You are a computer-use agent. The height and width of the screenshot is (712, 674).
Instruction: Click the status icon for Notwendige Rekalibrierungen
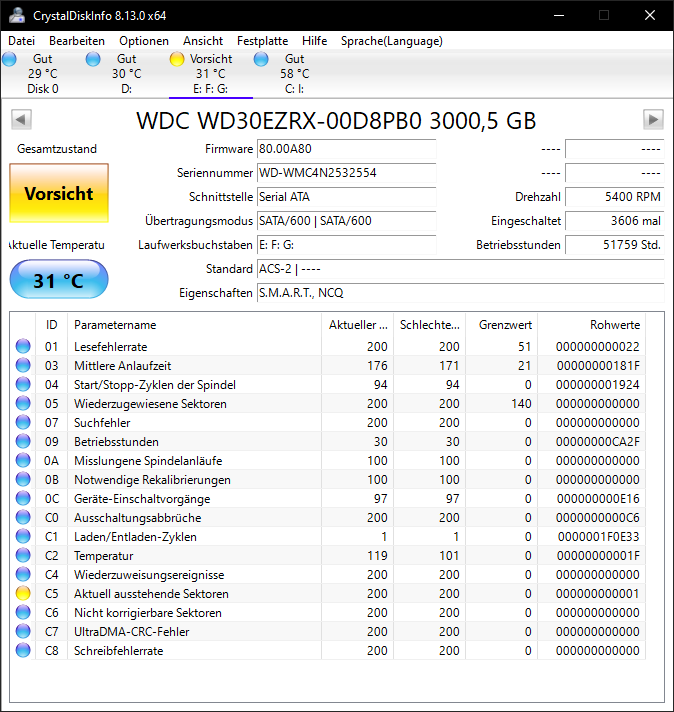click(x=23, y=480)
